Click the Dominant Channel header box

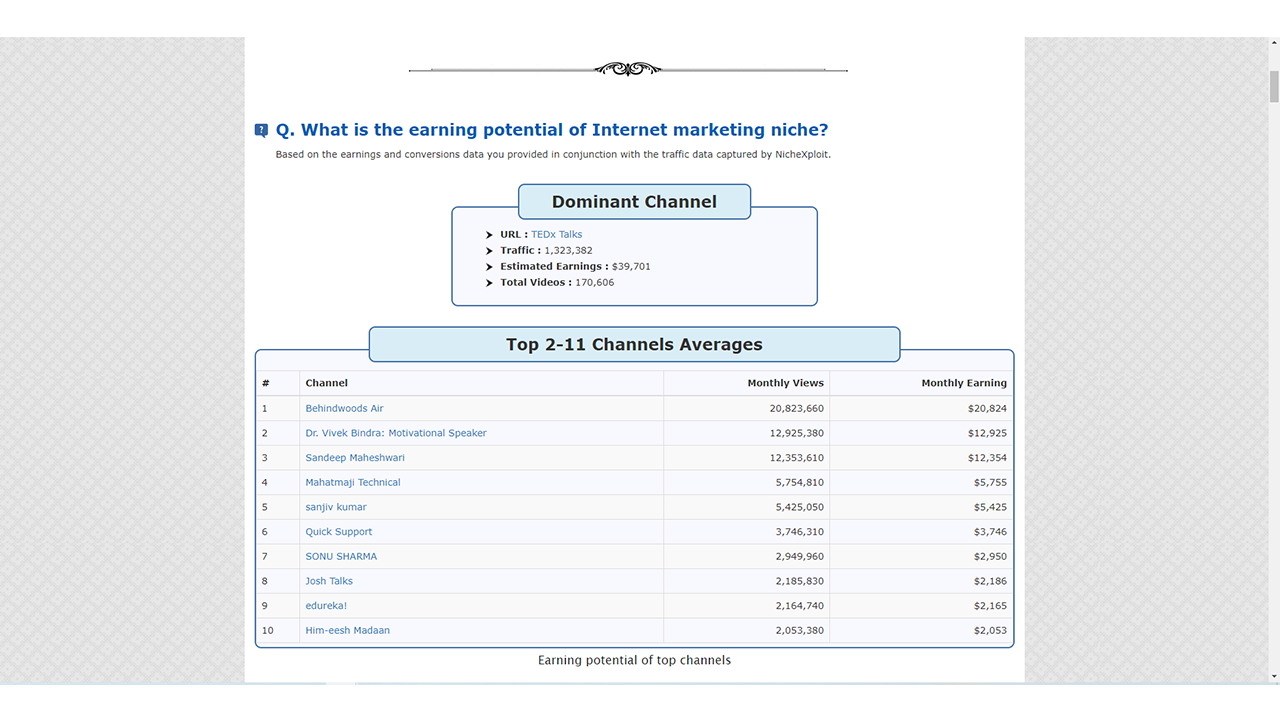634,201
